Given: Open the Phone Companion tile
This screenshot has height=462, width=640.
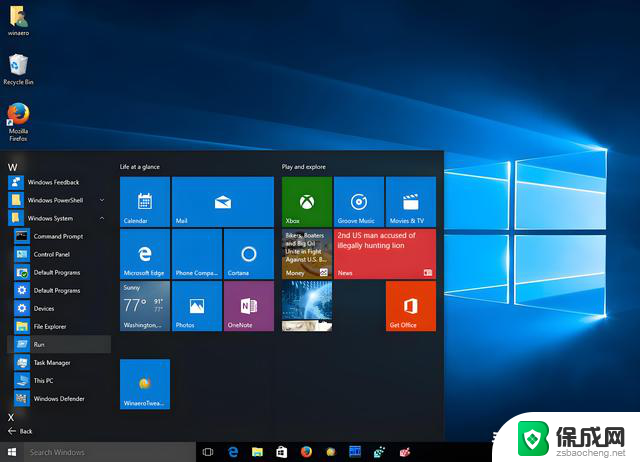Looking at the screenshot, I should tap(197, 254).
